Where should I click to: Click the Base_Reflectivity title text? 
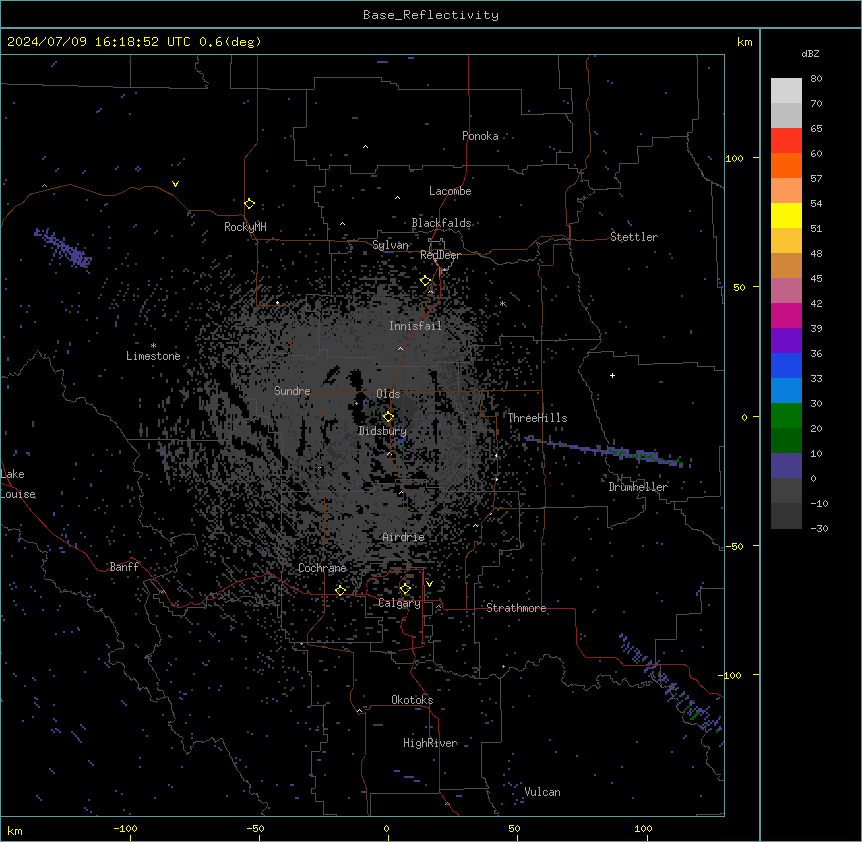click(431, 15)
